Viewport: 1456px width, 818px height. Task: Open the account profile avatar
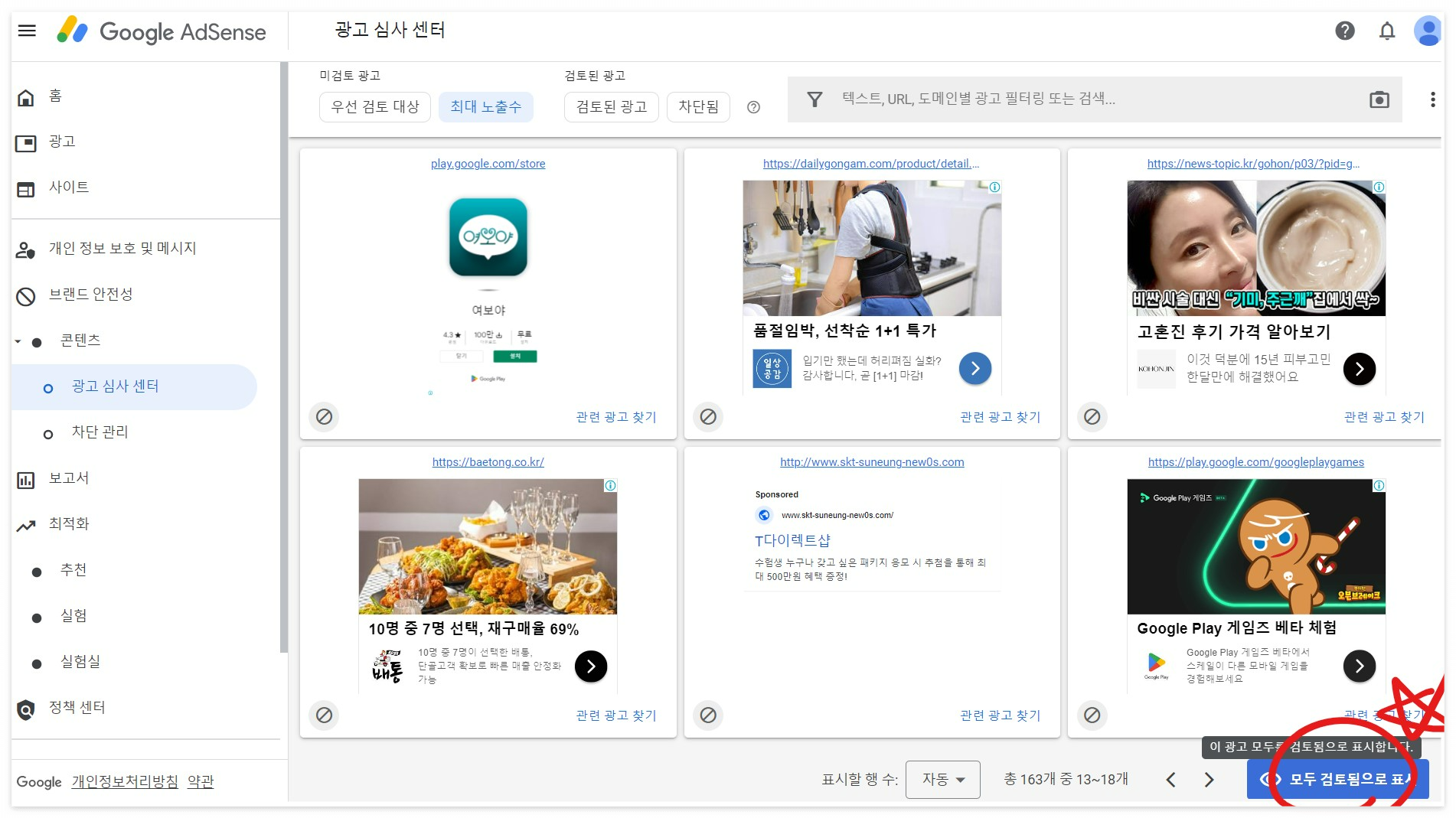coord(1428,31)
